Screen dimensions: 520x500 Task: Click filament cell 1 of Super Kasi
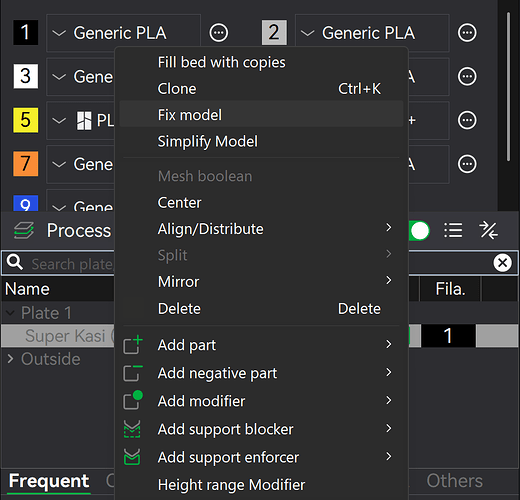[x=448, y=336]
